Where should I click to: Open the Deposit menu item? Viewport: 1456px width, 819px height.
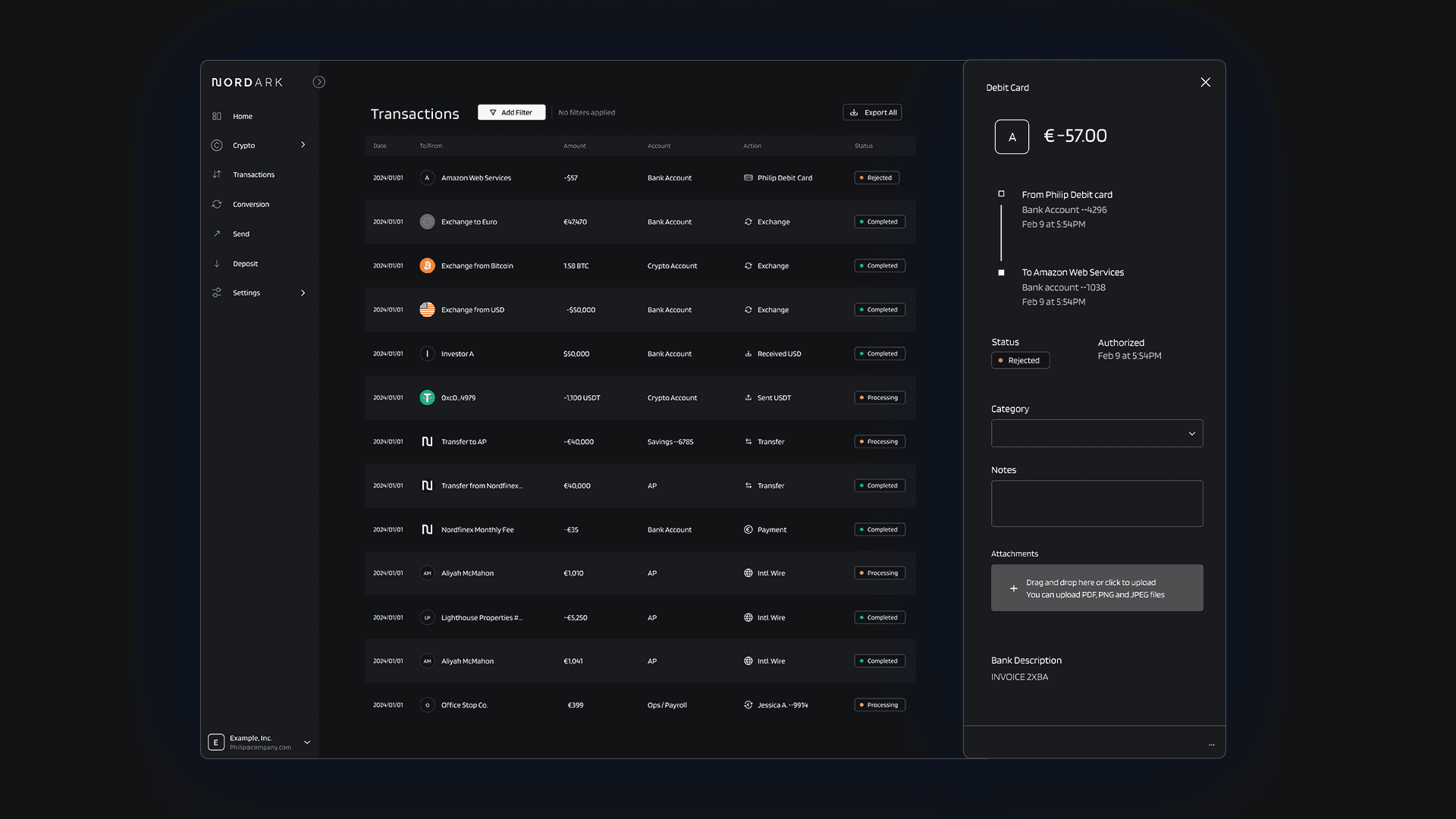pos(245,264)
